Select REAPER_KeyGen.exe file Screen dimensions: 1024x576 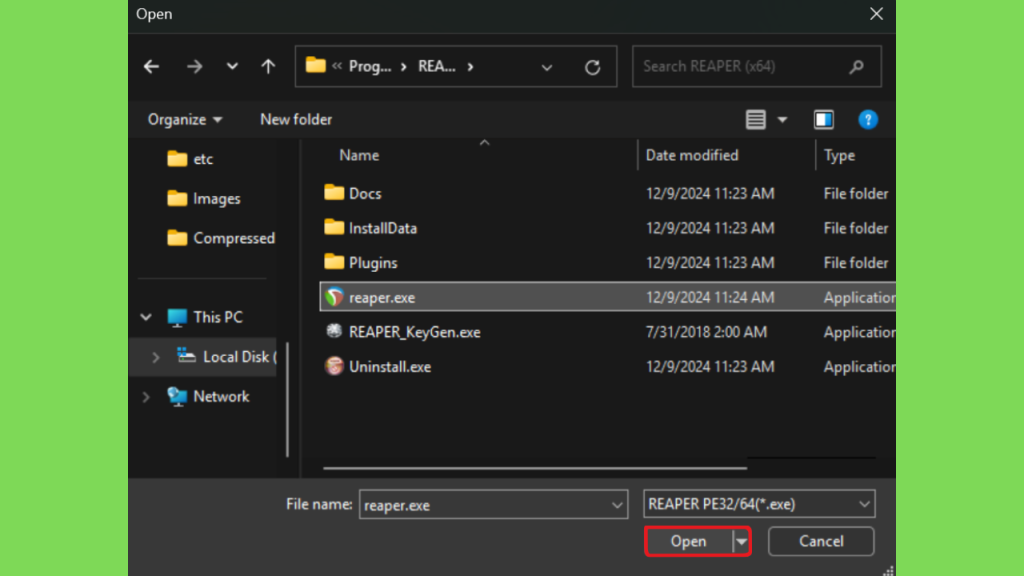pyautogui.click(x=415, y=332)
